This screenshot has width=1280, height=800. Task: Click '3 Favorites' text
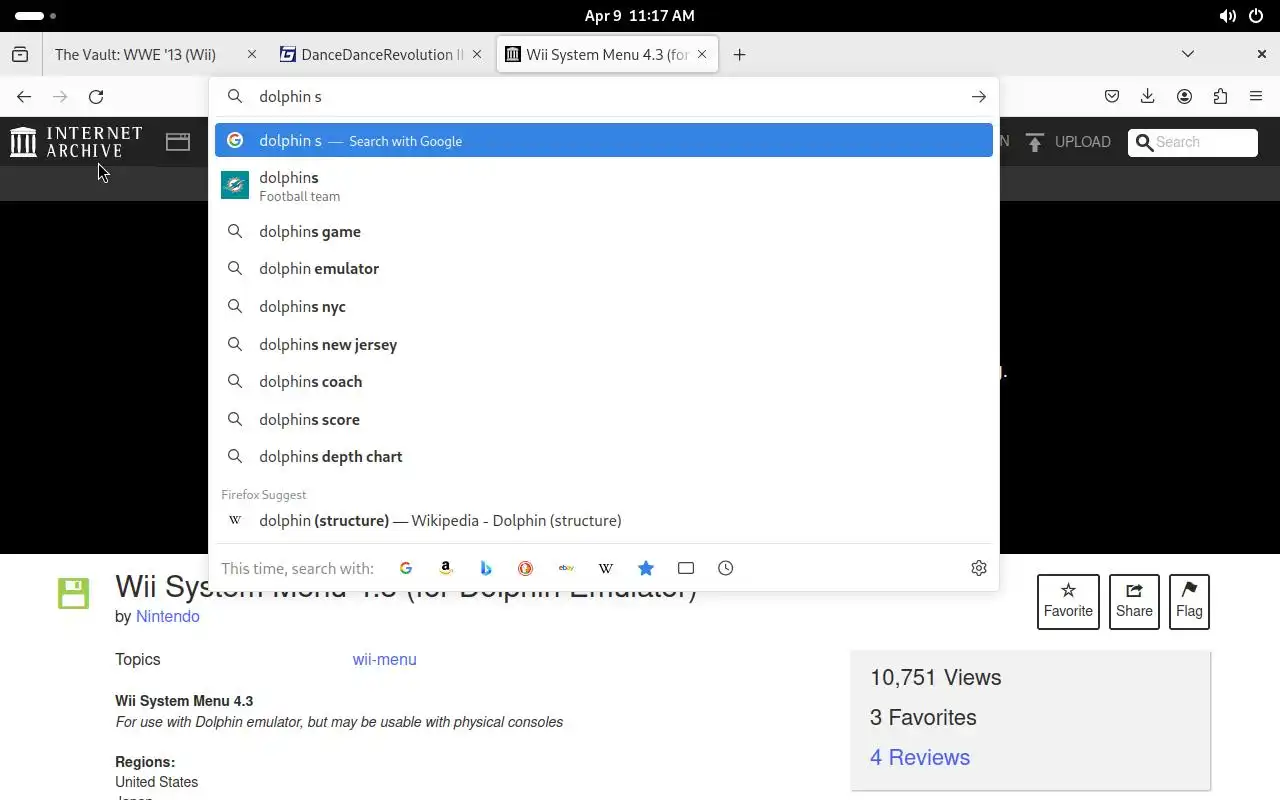923,718
